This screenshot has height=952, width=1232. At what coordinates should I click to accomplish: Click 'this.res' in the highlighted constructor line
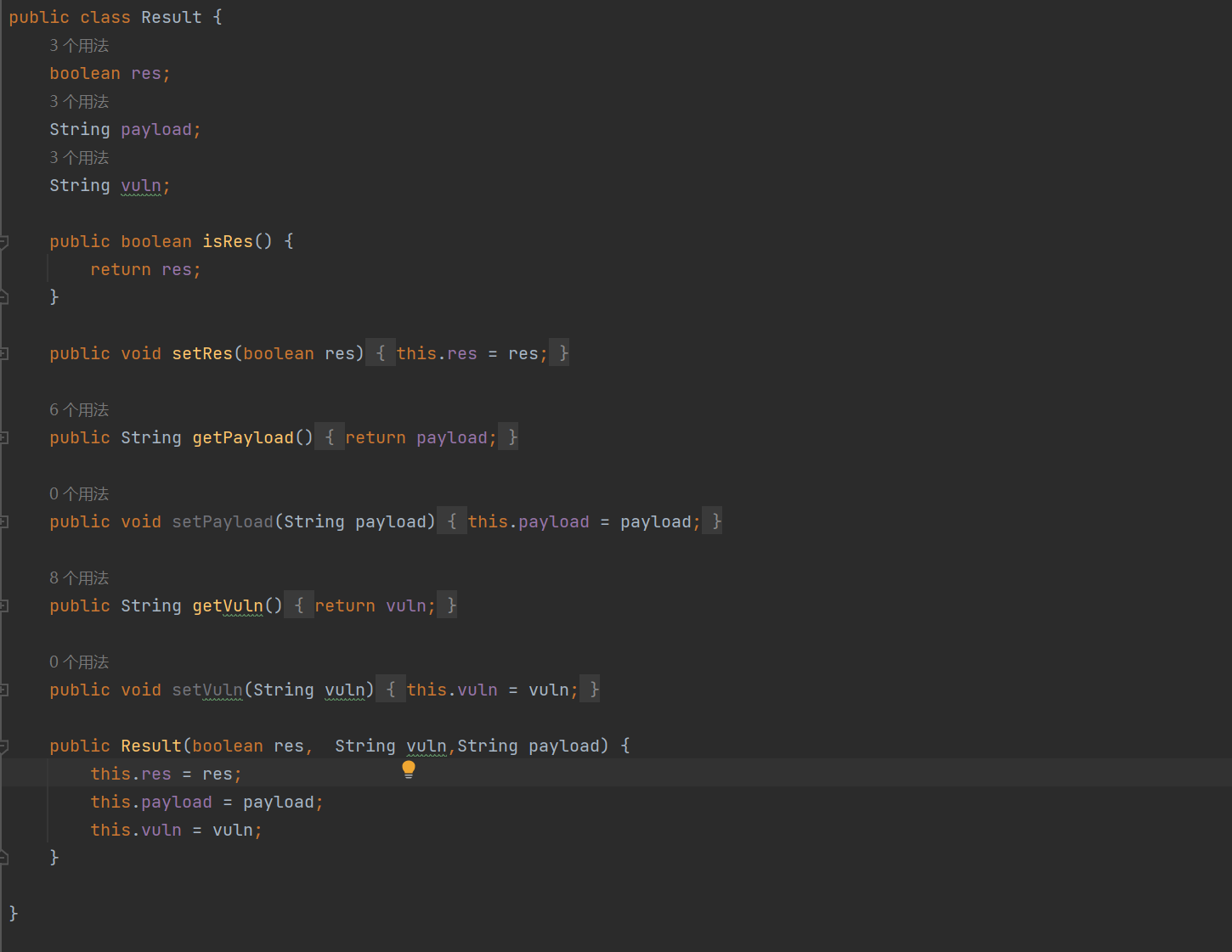coord(131,775)
